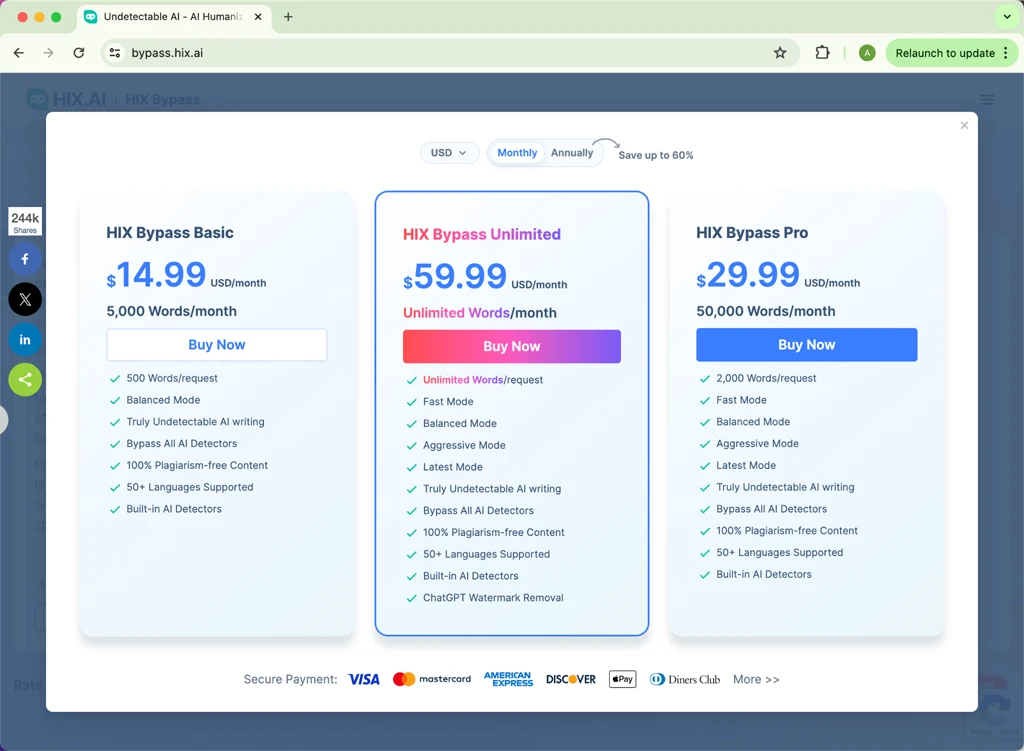1024x751 pixels.
Task: Click the Visa payment logo
Action: click(x=364, y=679)
